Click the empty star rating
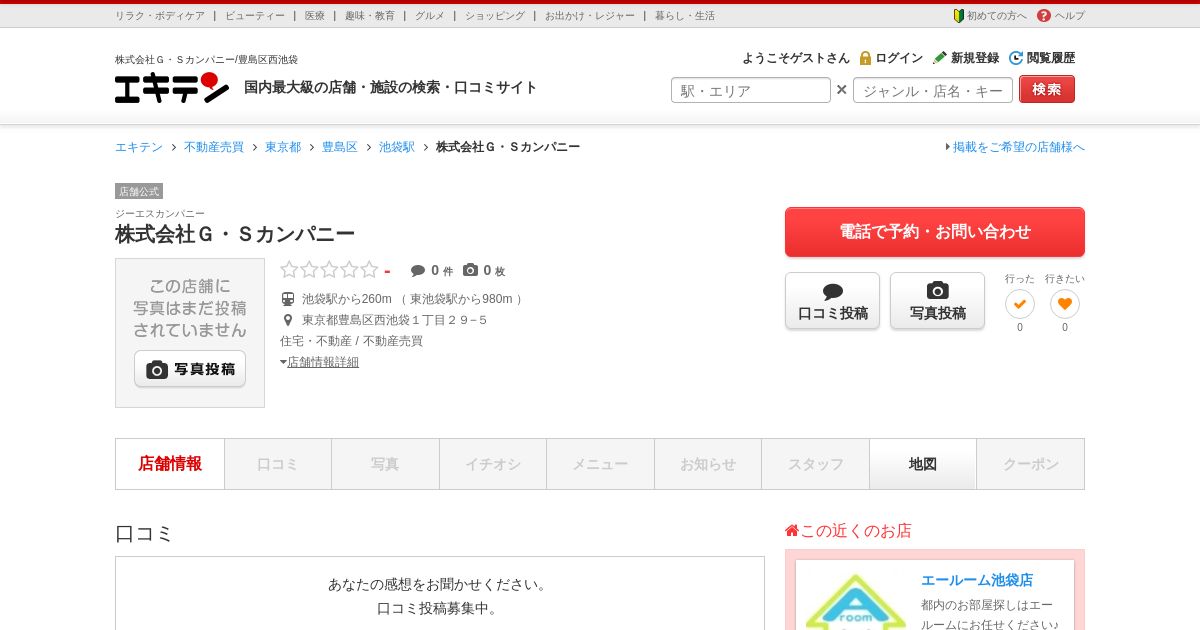The width and height of the screenshot is (1200, 630). pyautogui.click(x=329, y=270)
